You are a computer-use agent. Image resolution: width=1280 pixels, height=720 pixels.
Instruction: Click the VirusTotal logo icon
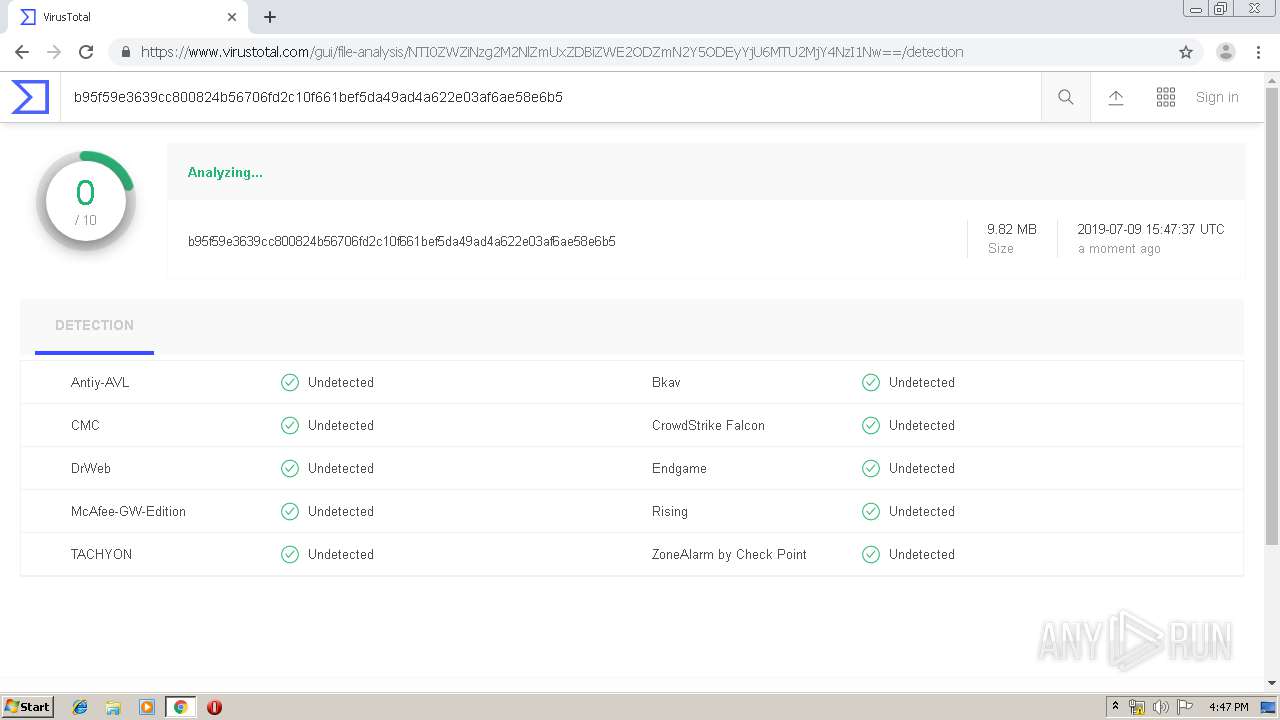[30, 97]
